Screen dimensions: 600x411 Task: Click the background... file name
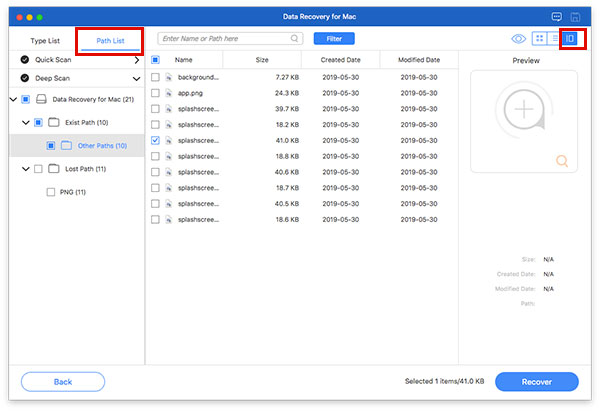(198, 77)
